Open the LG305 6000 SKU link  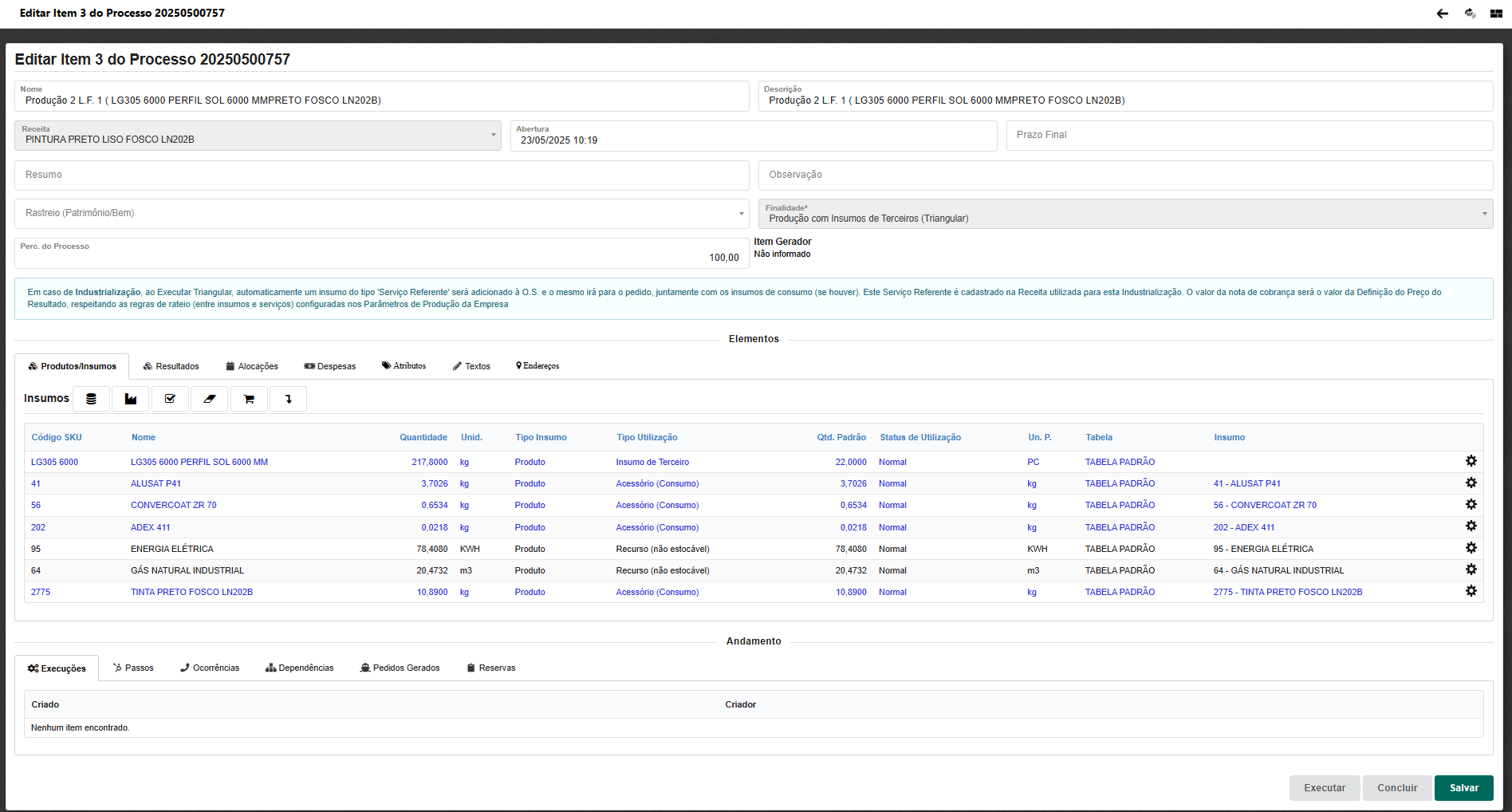[54, 462]
